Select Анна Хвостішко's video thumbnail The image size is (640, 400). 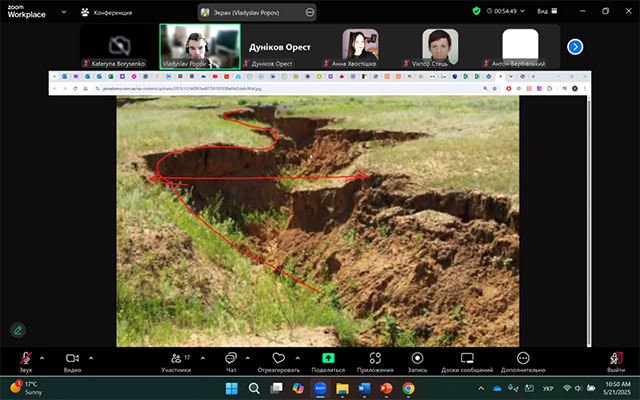click(360, 46)
